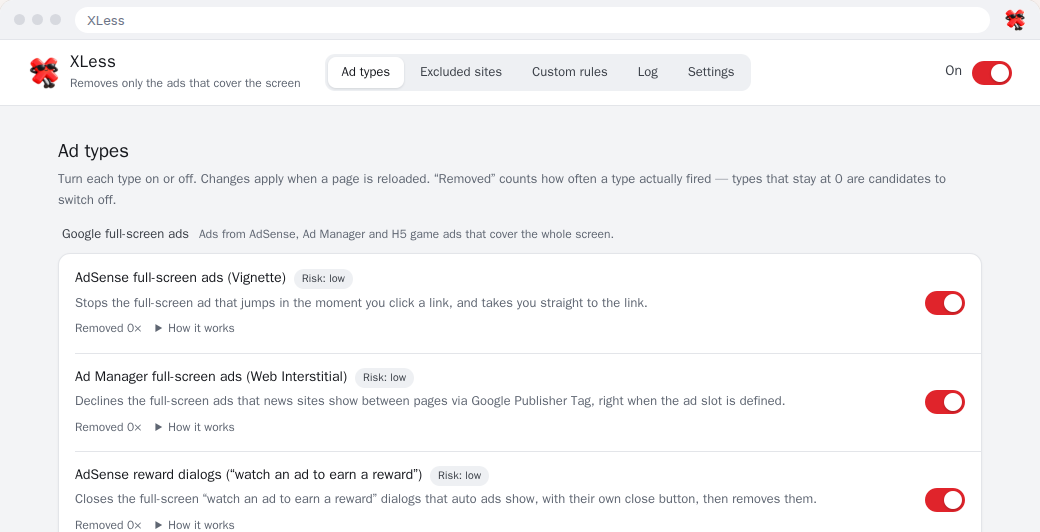The height and width of the screenshot is (532, 1040).
Task: Click the XLess logo beside the app title
Action: tap(44, 72)
